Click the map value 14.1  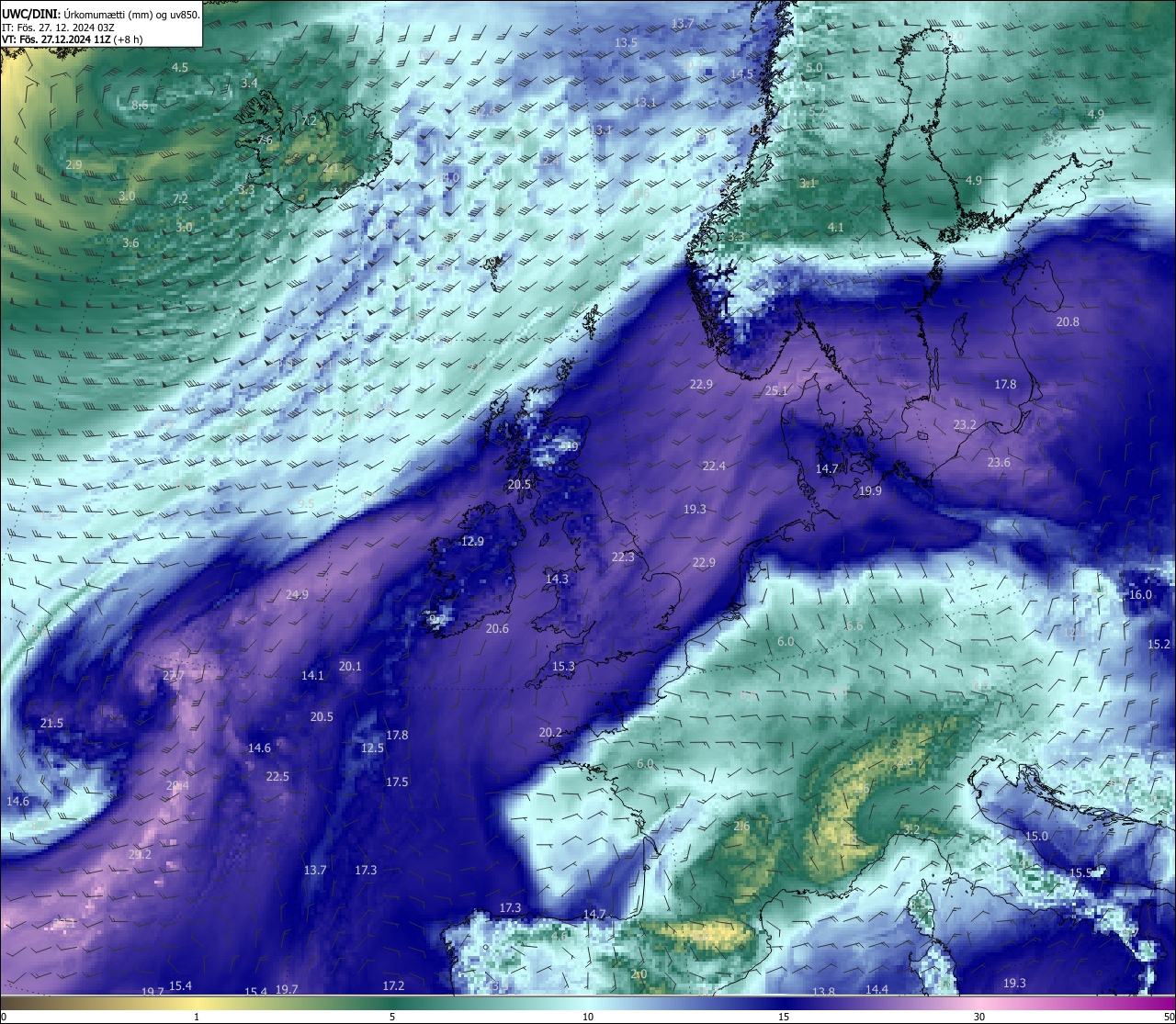point(312,676)
